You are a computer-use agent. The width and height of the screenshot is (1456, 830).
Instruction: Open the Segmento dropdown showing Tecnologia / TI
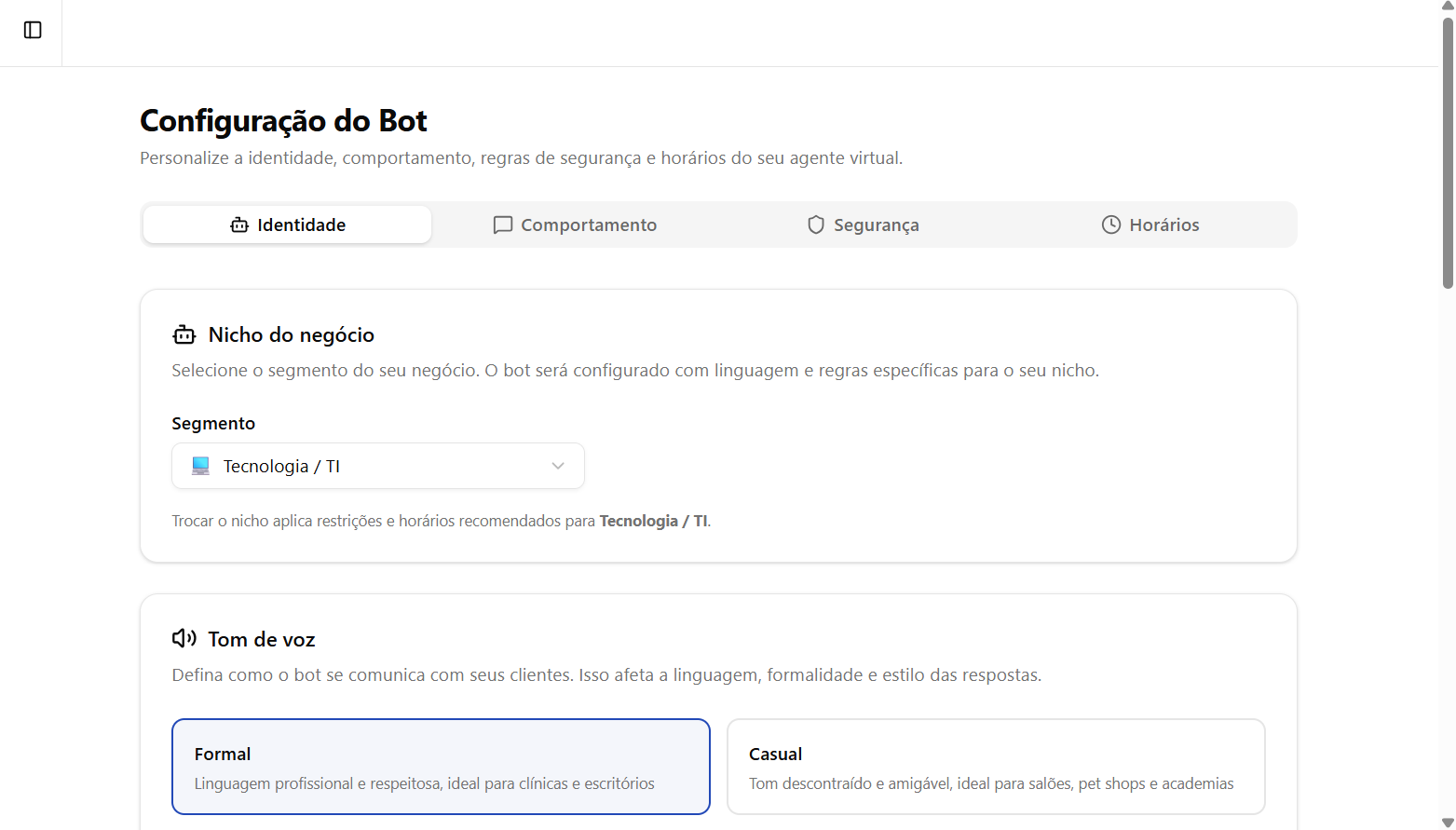(x=378, y=466)
